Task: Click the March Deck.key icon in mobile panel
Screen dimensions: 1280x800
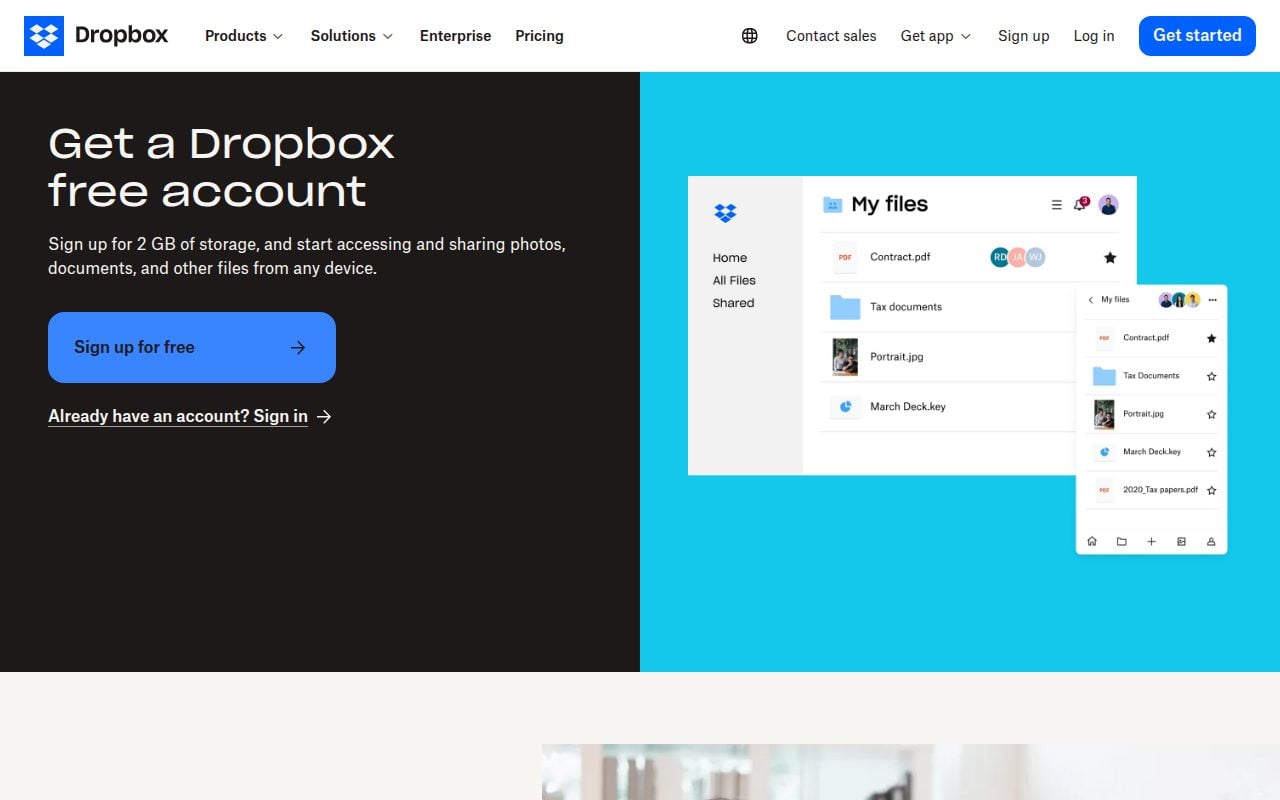Action: click(x=1104, y=452)
